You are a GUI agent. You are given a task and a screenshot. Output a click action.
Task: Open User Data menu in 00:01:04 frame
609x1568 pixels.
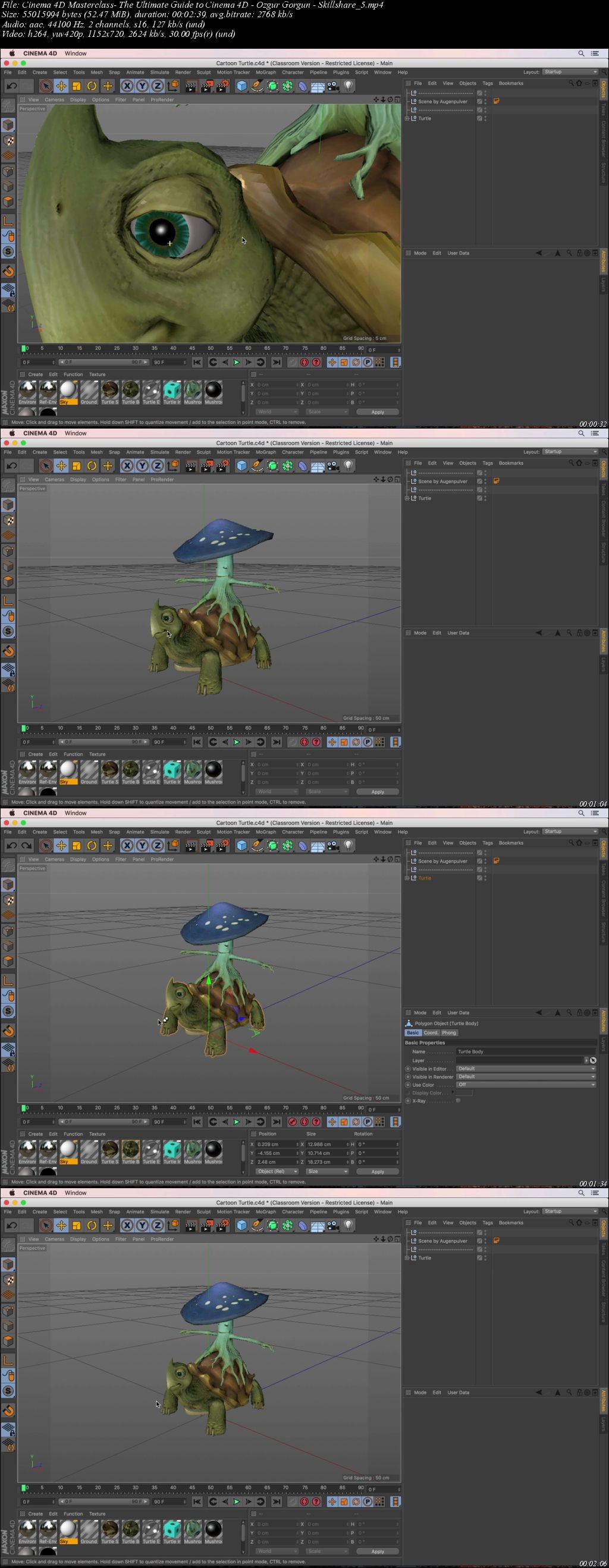coord(458,633)
